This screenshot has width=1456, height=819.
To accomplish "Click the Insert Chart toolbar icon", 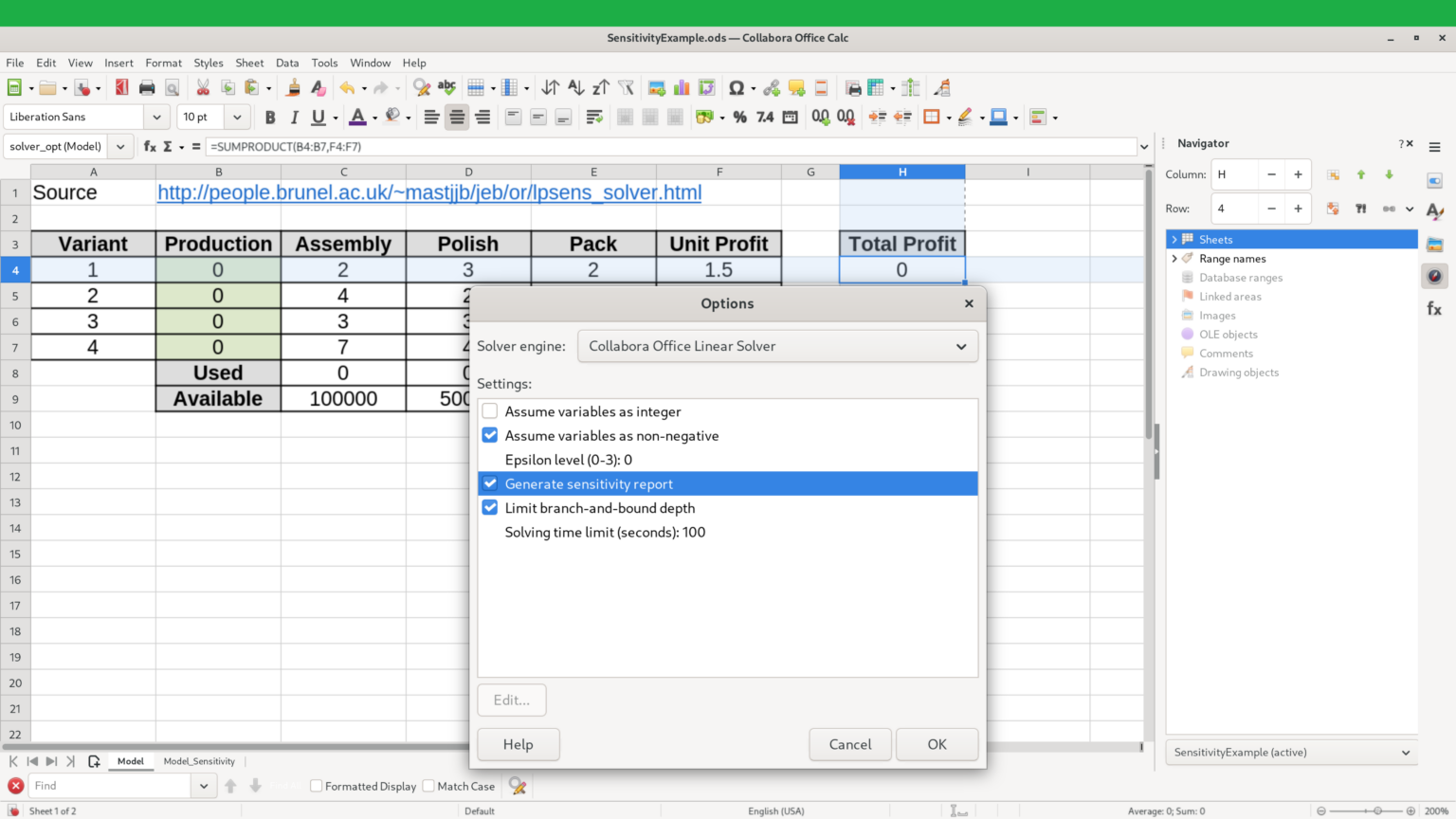I will [x=681, y=87].
